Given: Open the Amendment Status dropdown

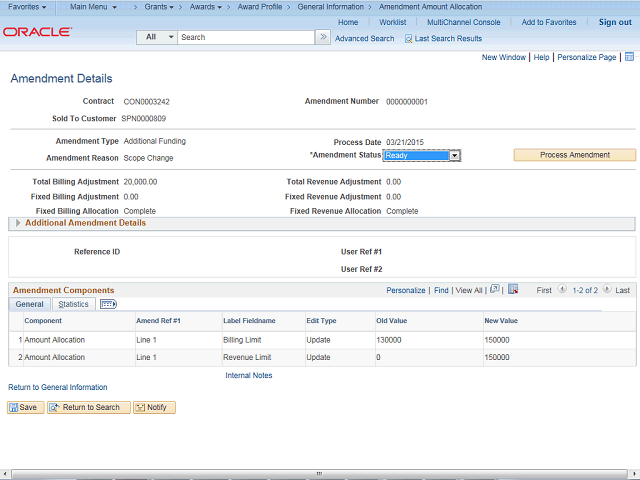Looking at the screenshot, I should [x=454, y=156].
